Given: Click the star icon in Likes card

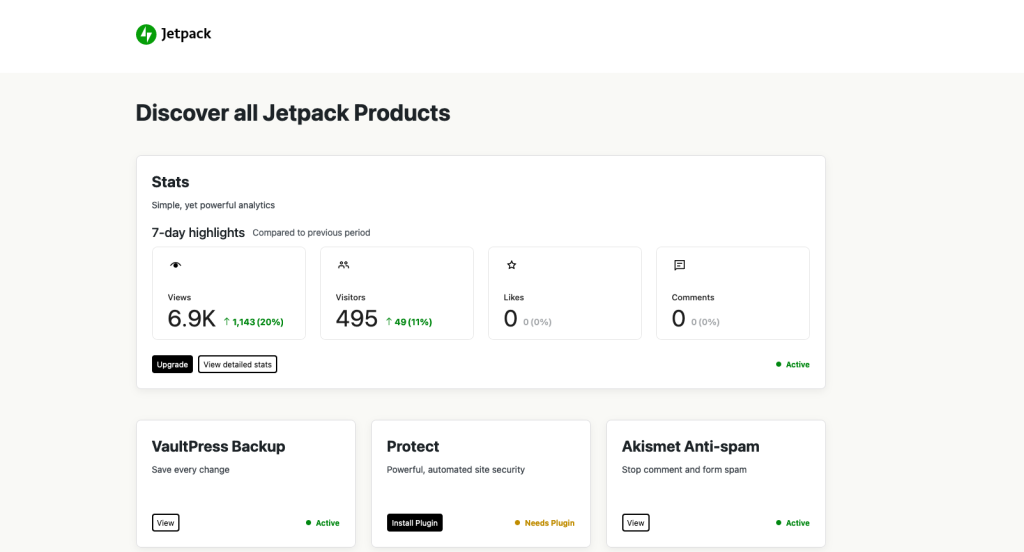Looking at the screenshot, I should click(512, 265).
